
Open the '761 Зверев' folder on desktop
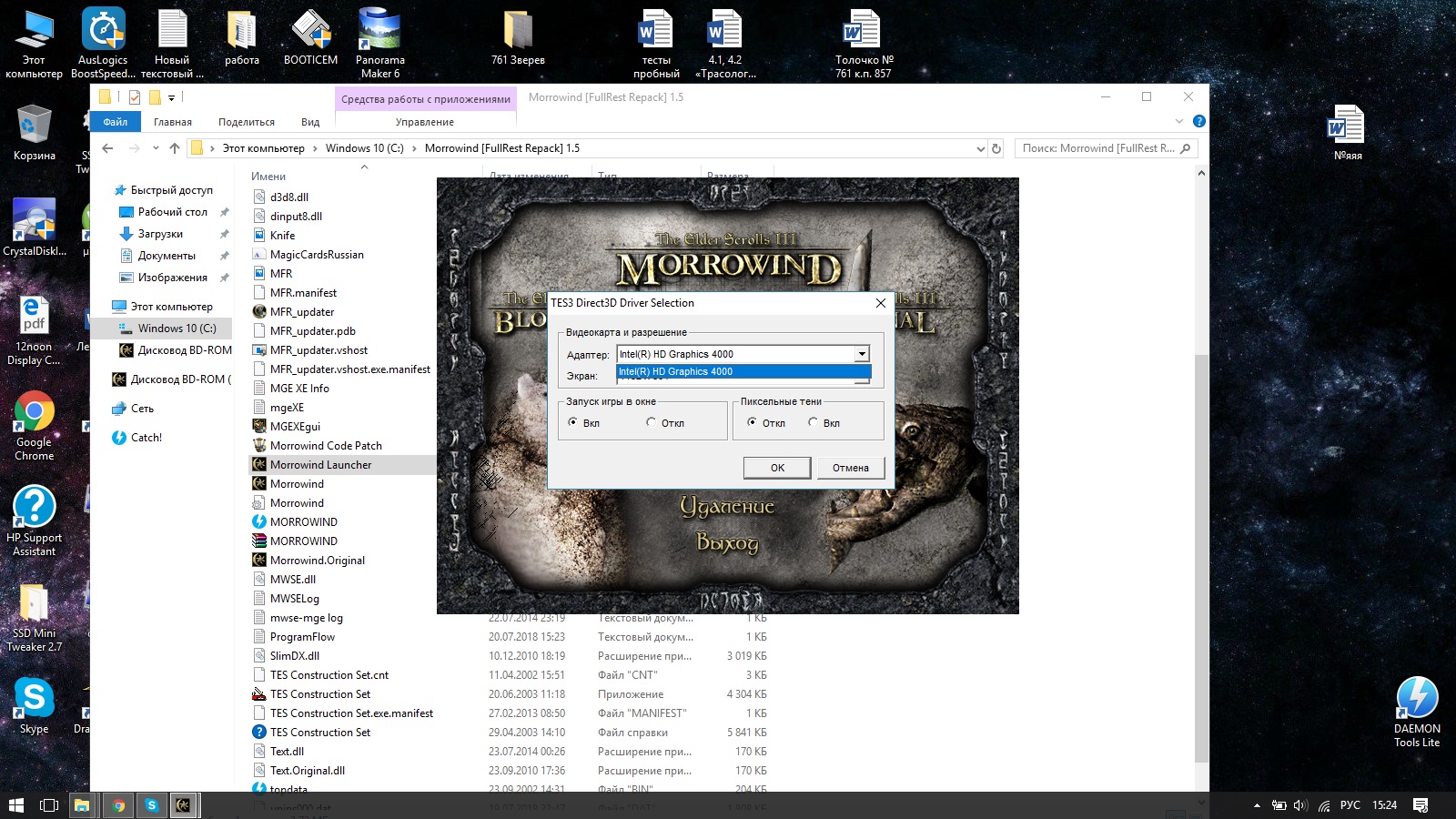coord(518,36)
